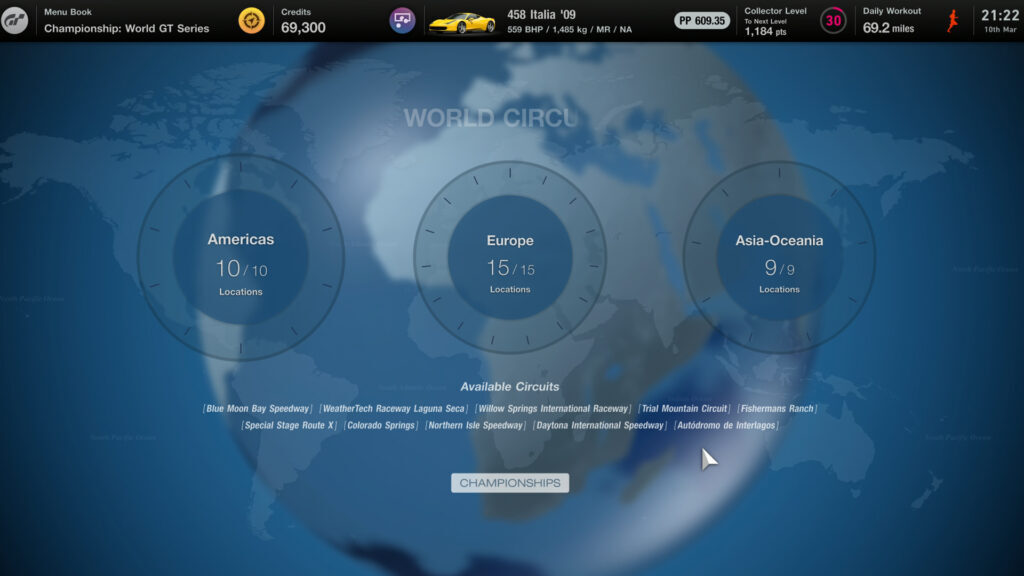
Task: Click the GT logo icon
Action: tap(14, 20)
